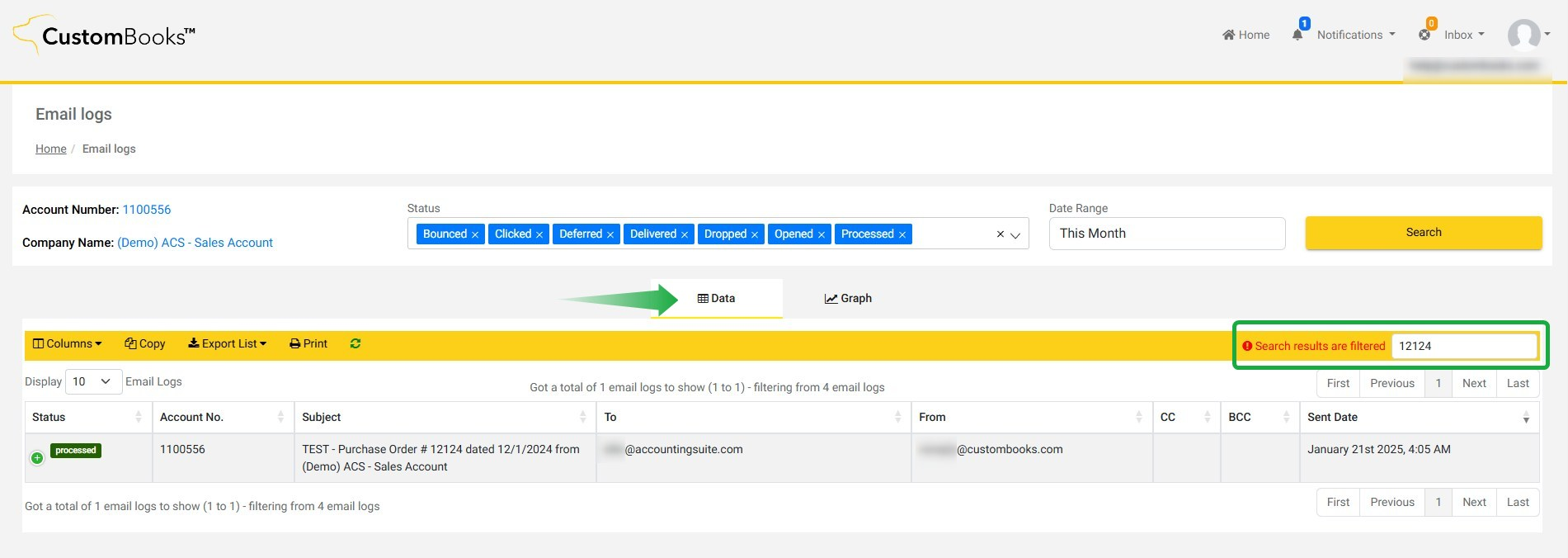The height and width of the screenshot is (558, 1568).
Task: Click Last in bottom pagination
Action: [1518, 502]
